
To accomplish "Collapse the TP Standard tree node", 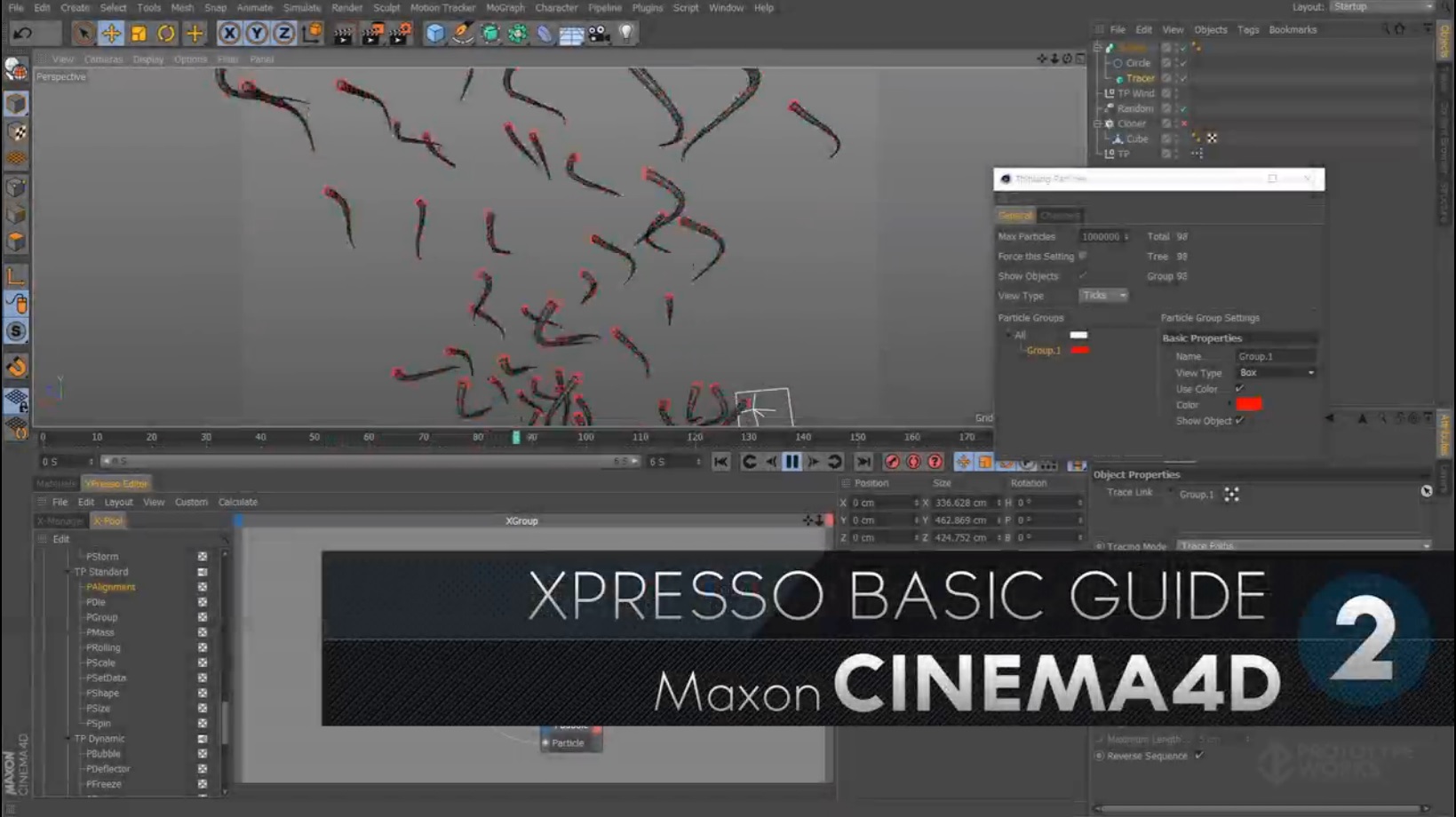I will click(68, 572).
